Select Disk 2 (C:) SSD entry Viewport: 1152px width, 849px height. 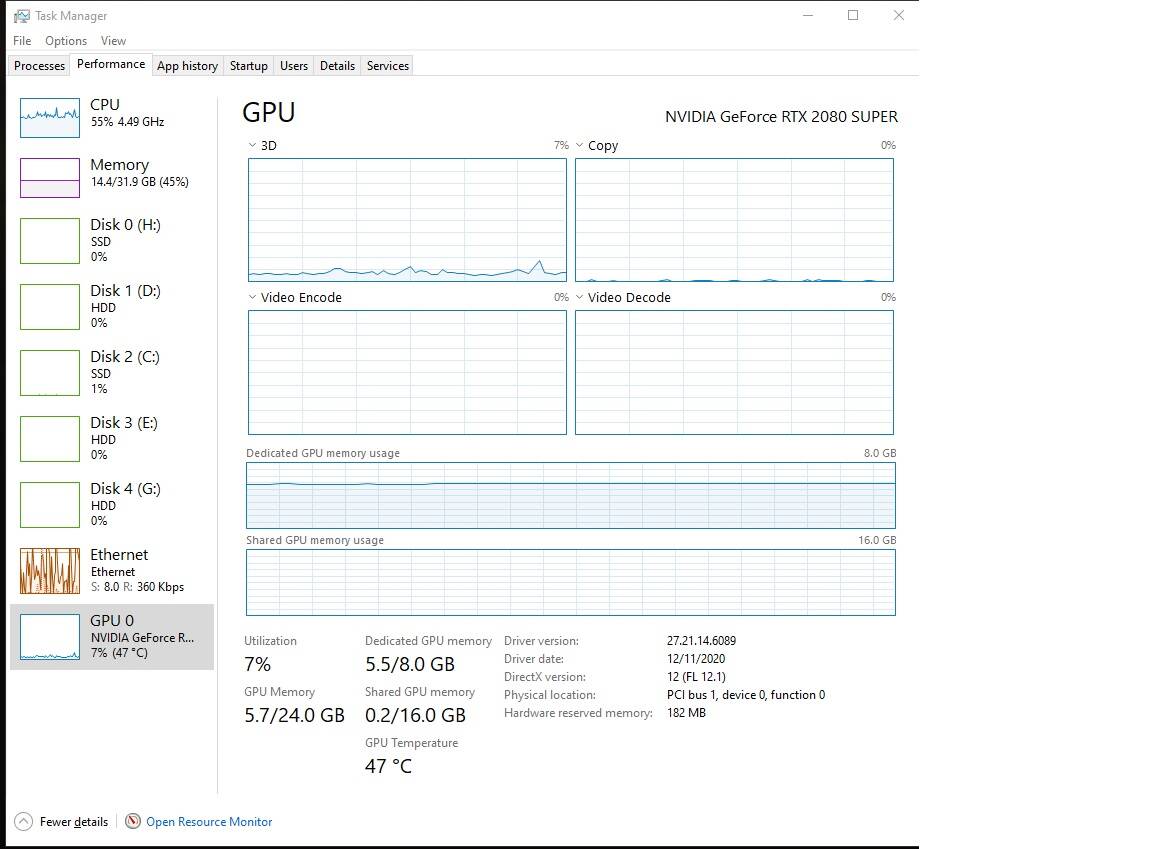(x=112, y=372)
